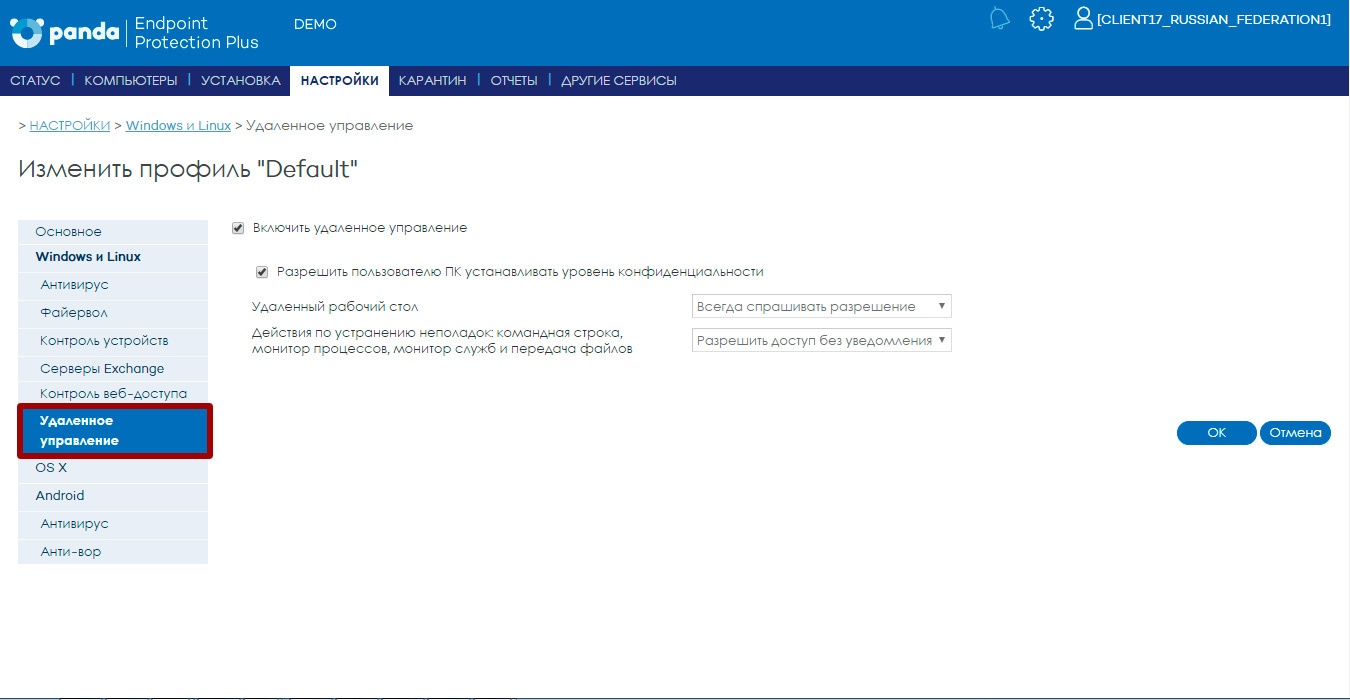Open Серверы Exchange sidebar section

point(113,369)
